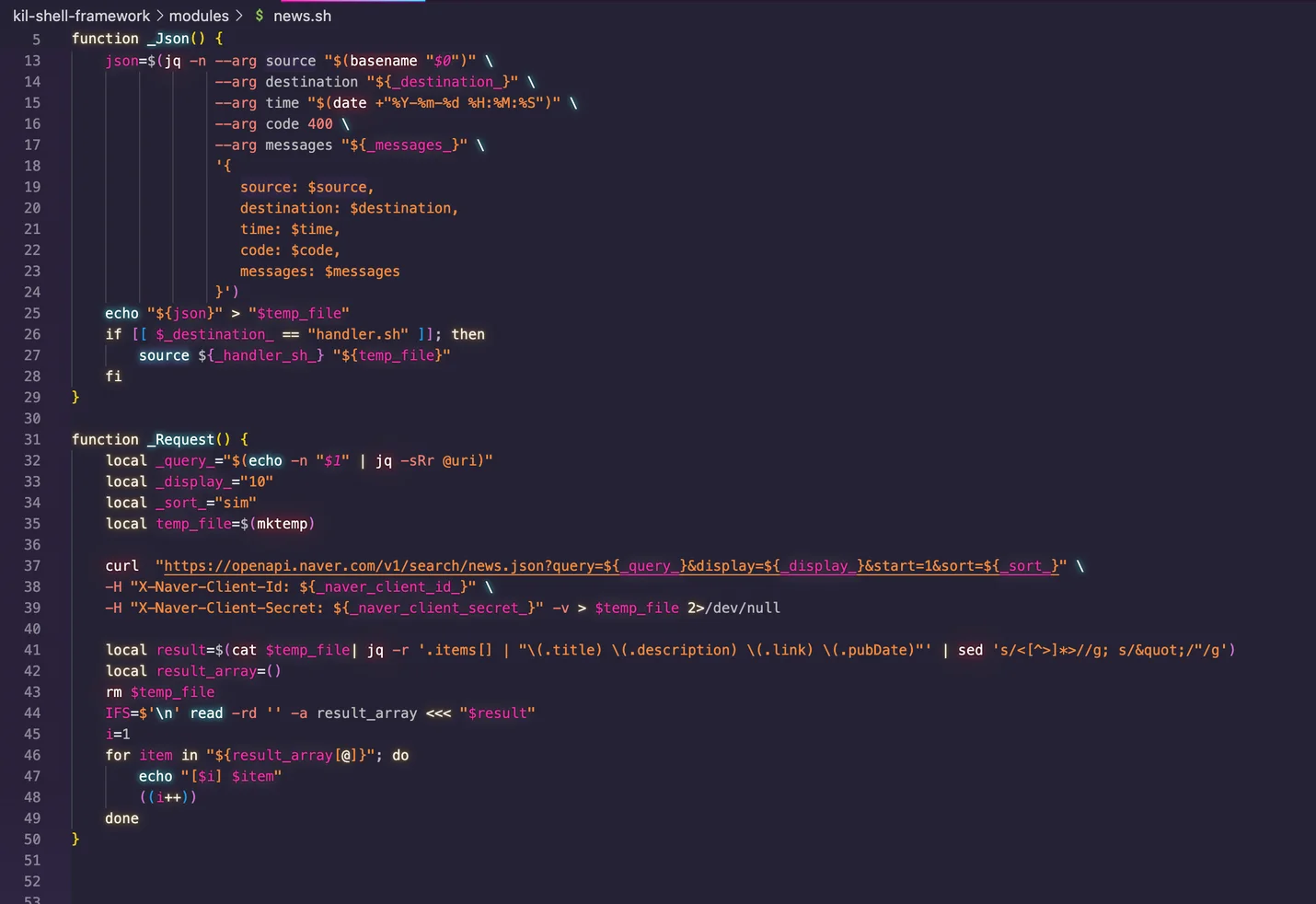Click sticky header function _Json() line
This screenshot has width=1316, height=904.
coord(147,39)
